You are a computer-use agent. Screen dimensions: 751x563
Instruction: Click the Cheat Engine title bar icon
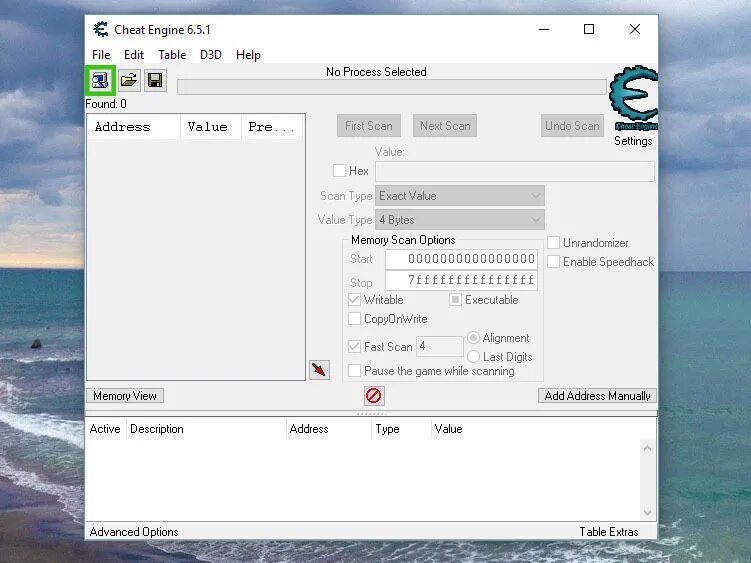101,30
